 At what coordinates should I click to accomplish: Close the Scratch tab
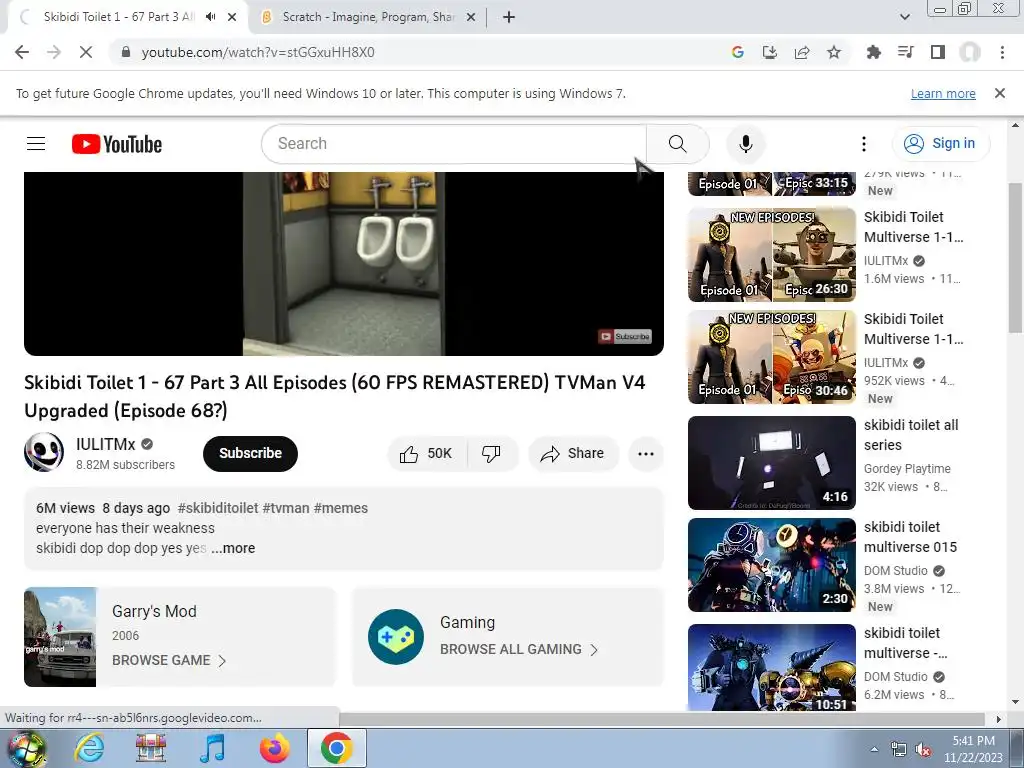coord(470,17)
